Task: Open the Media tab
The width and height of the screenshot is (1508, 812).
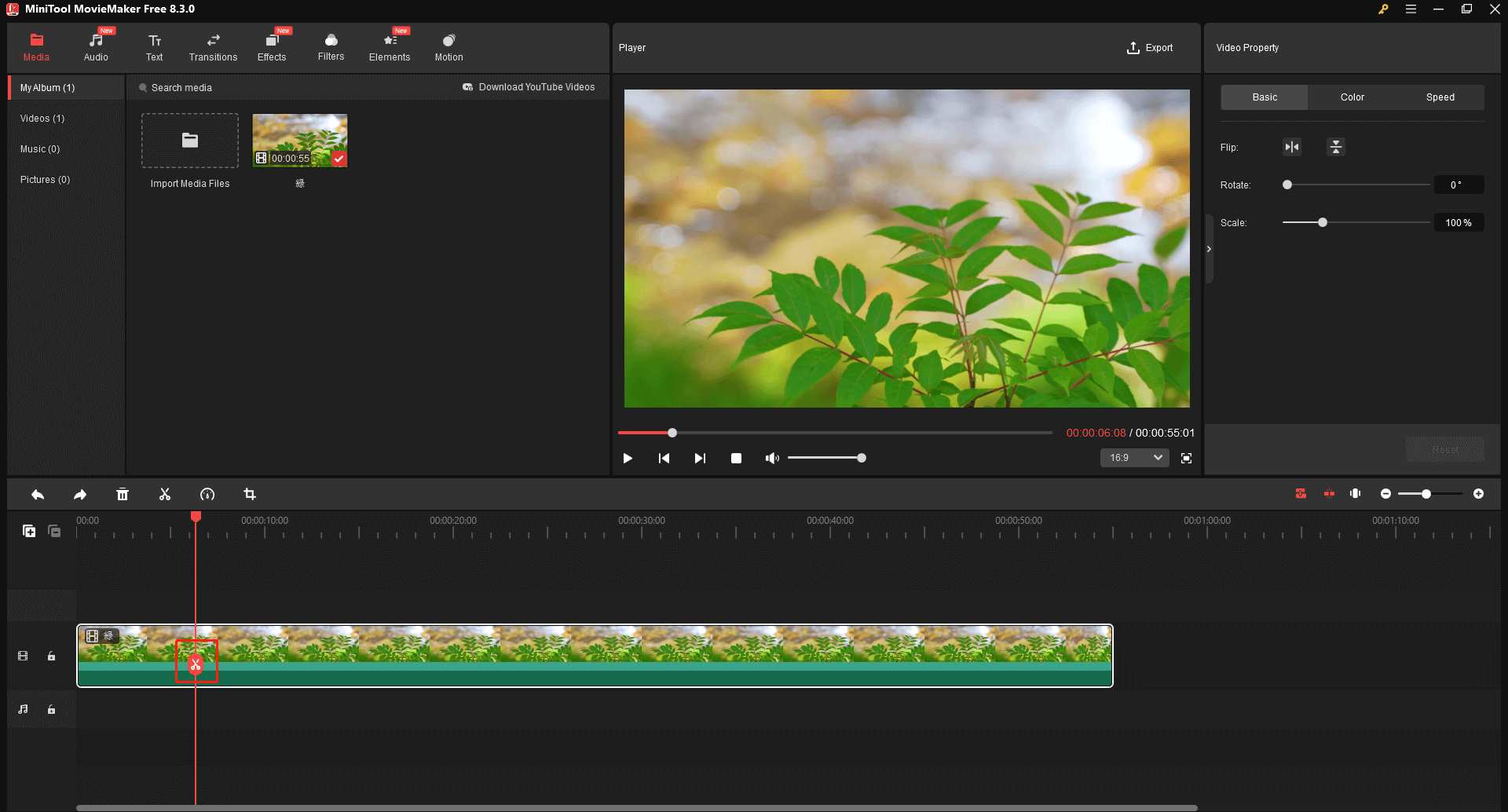Action: [36, 47]
